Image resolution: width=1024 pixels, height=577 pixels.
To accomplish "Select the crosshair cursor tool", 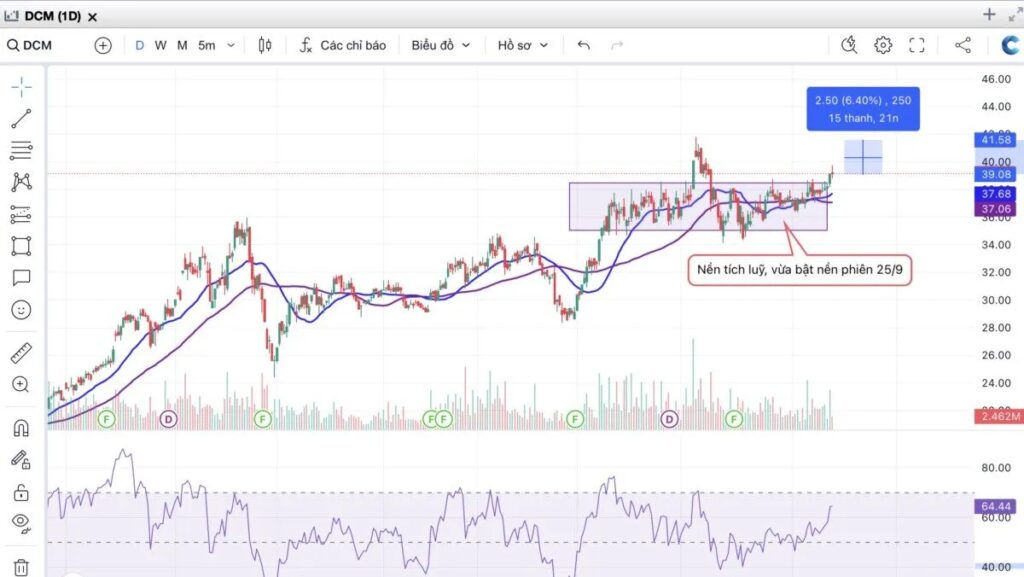I will [x=21, y=86].
